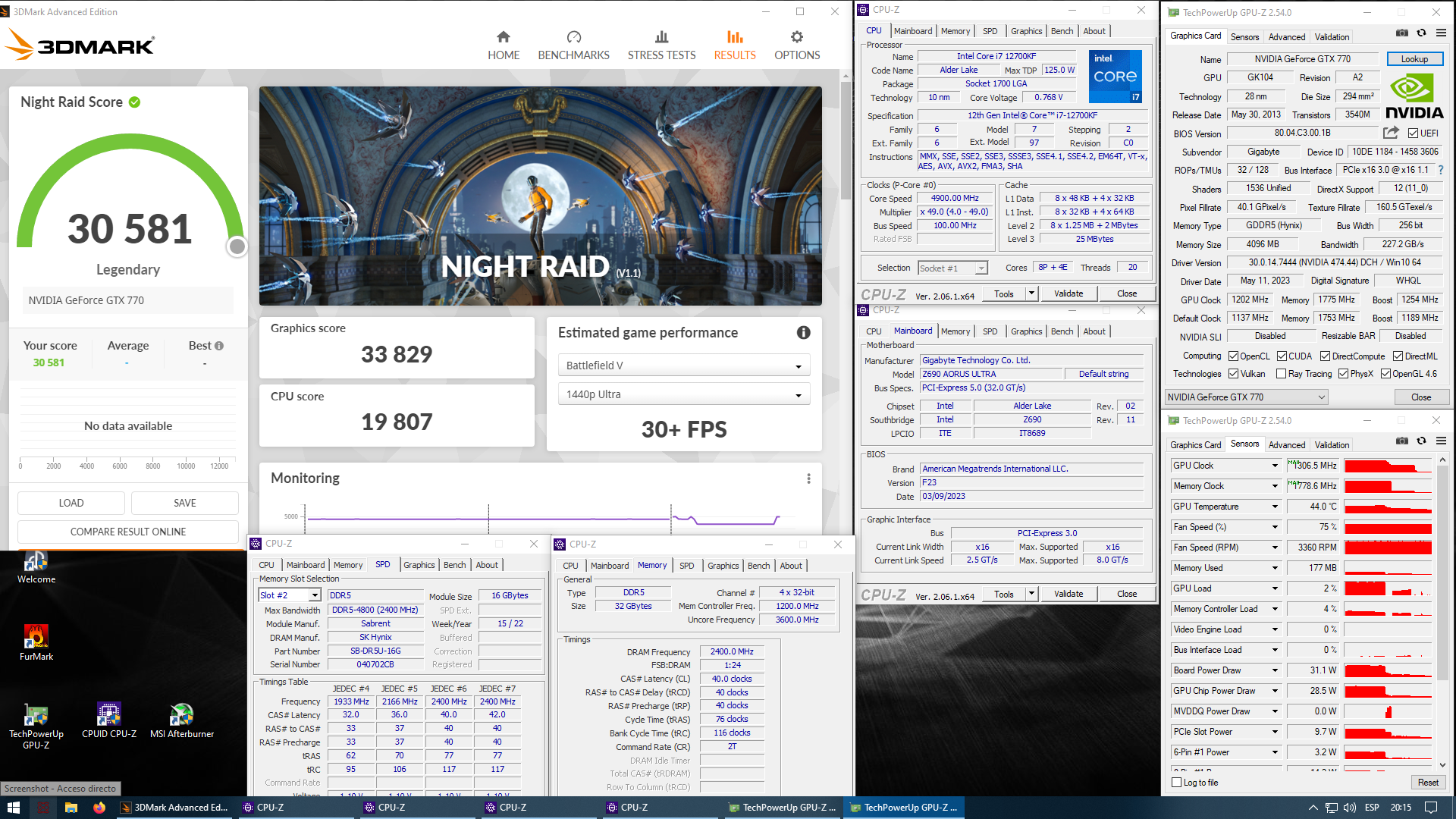
Task: Toggle the DirectCompute checkbox
Action: [1325, 356]
